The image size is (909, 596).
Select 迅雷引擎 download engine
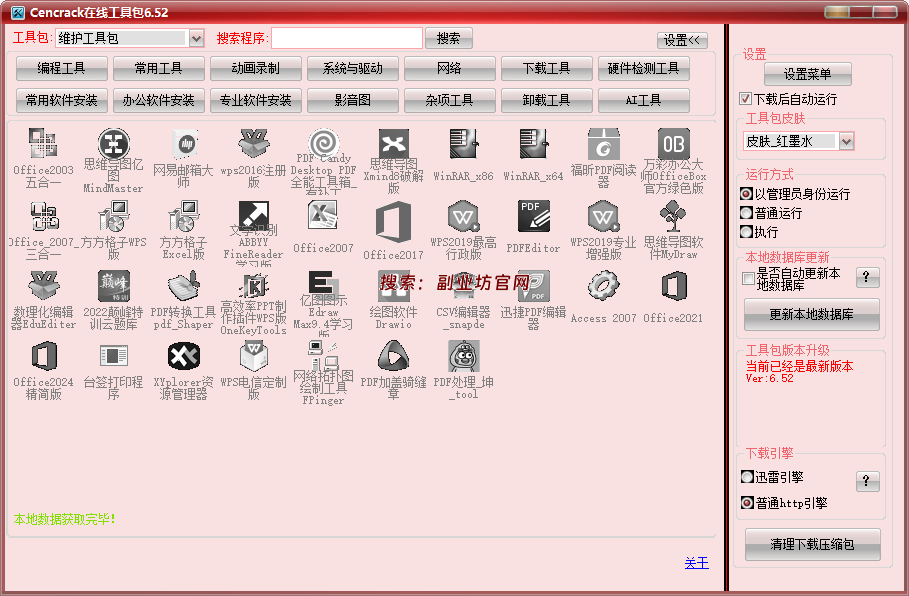pos(747,477)
